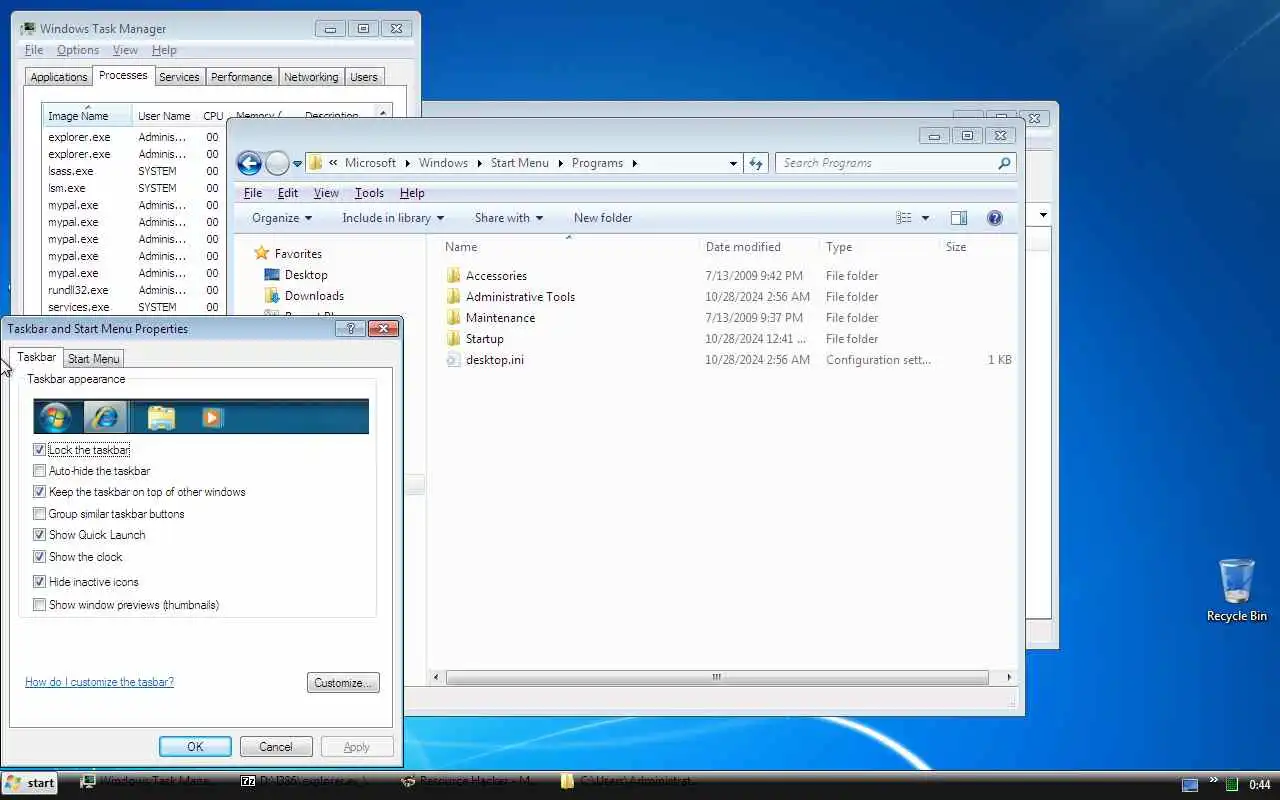Screen dimensions: 1280x800
Task: Expand breadcrumb arrow after Start Menu
Action: pos(561,163)
